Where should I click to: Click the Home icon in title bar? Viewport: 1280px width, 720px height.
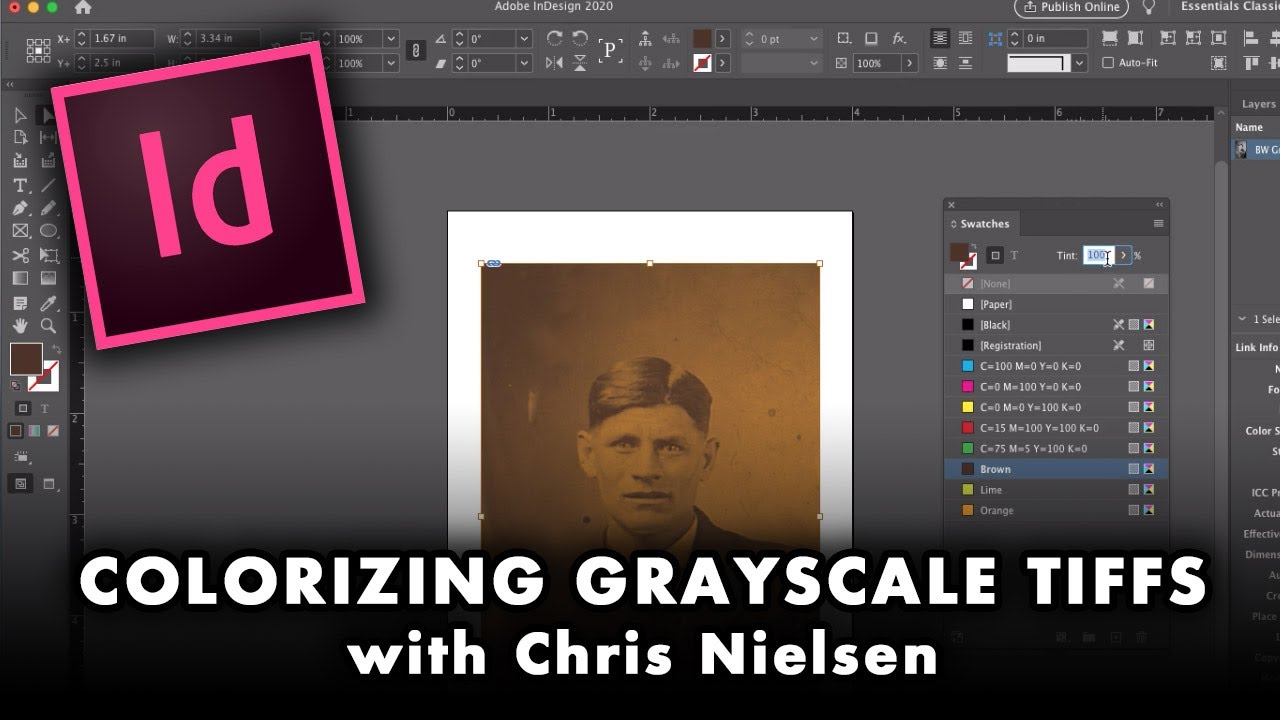(83, 7)
